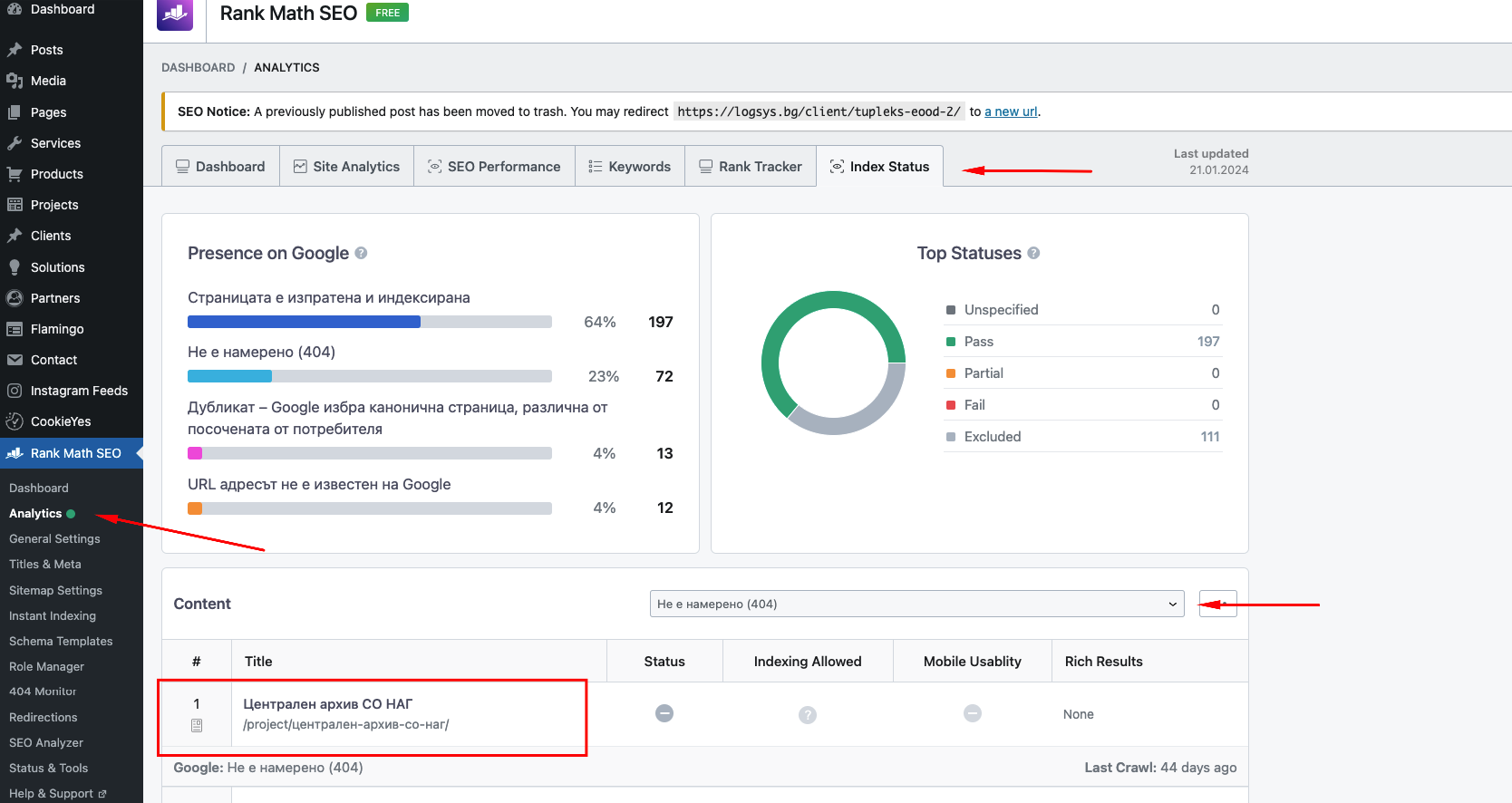1512x803 pixels.
Task: Click the Pass green legend swatch
Action: click(x=951, y=342)
